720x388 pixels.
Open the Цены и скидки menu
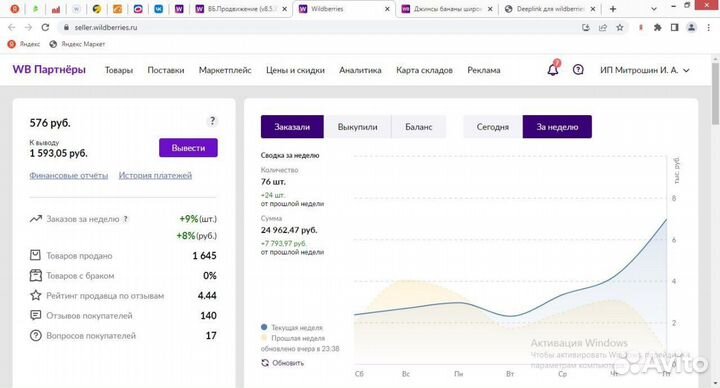[x=295, y=70]
